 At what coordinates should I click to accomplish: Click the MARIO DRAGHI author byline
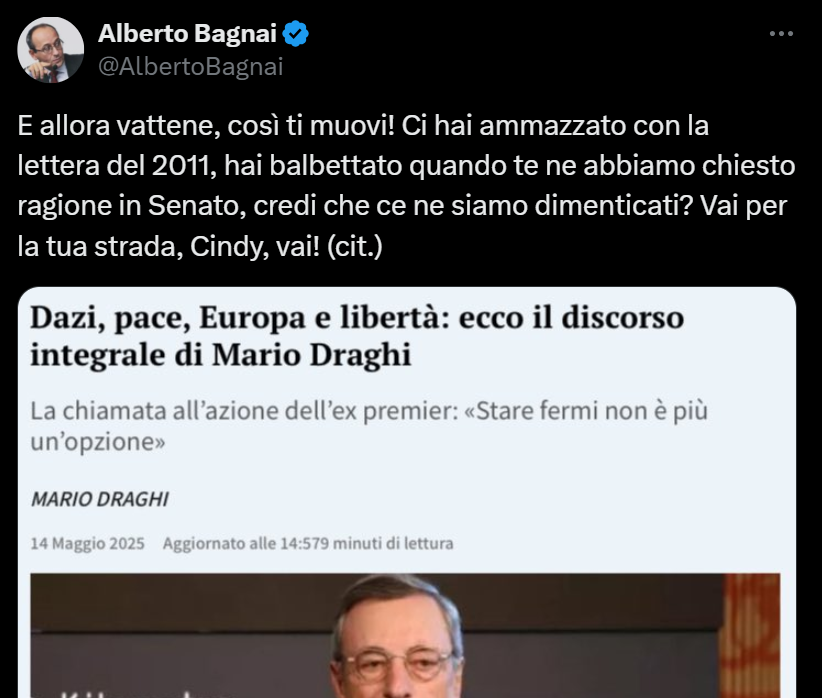point(100,499)
